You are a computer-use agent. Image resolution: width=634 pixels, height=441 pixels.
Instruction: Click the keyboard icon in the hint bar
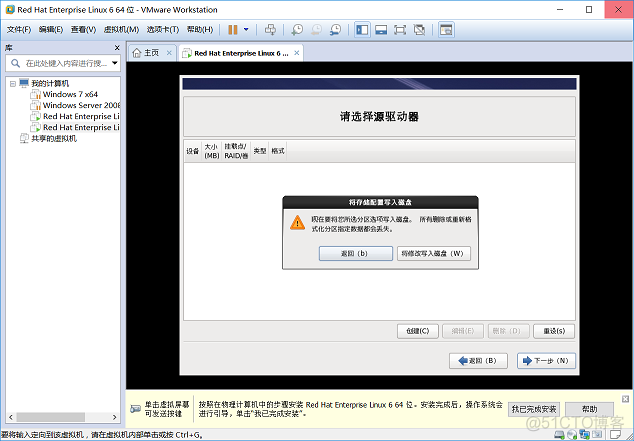pos(135,409)
